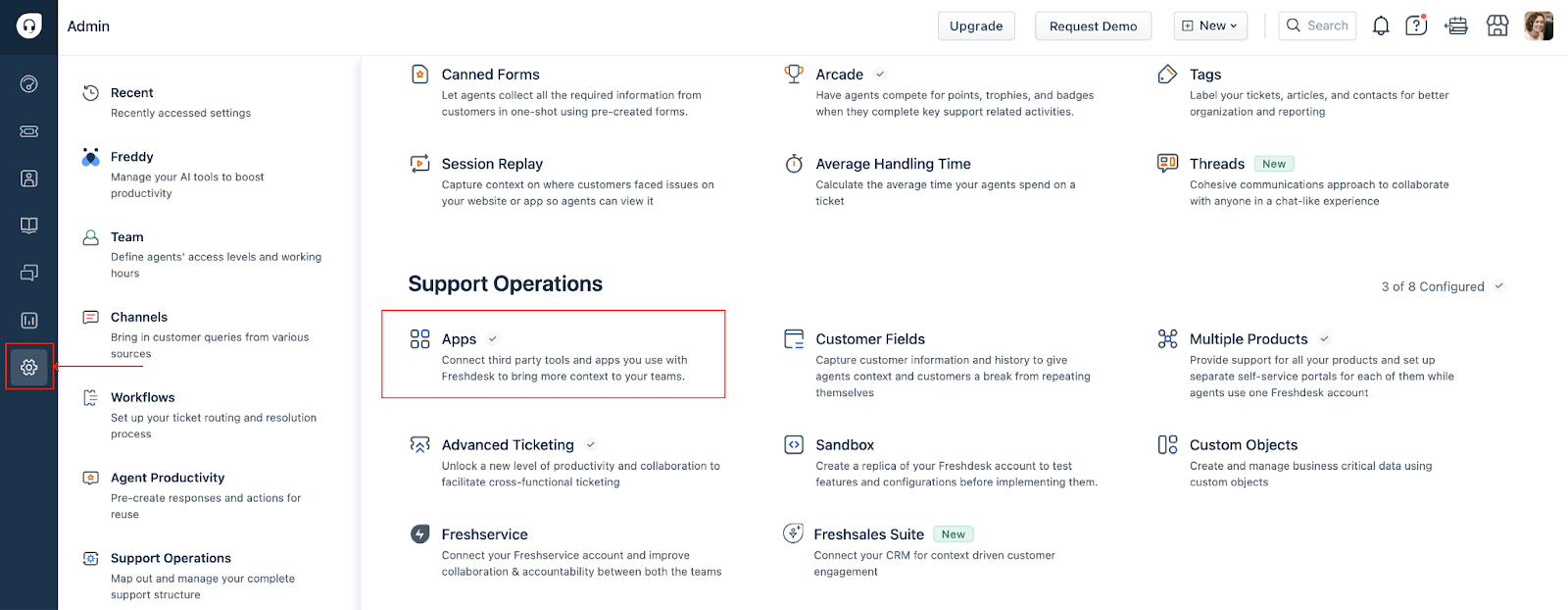Open the Custom Objects link
This screenshot has height=610, width=1568.
(1244, 445)
